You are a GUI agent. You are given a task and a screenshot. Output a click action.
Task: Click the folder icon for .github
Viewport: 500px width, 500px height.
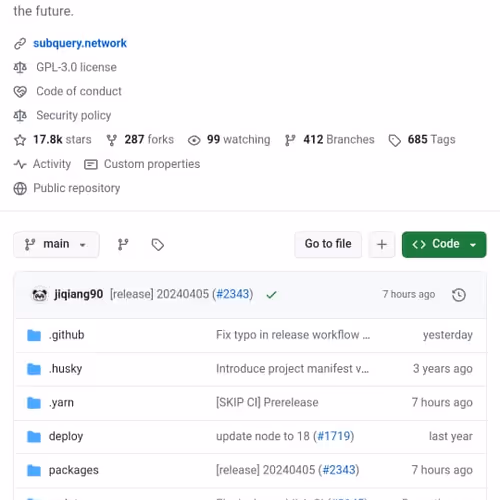[x=34, y=335]
